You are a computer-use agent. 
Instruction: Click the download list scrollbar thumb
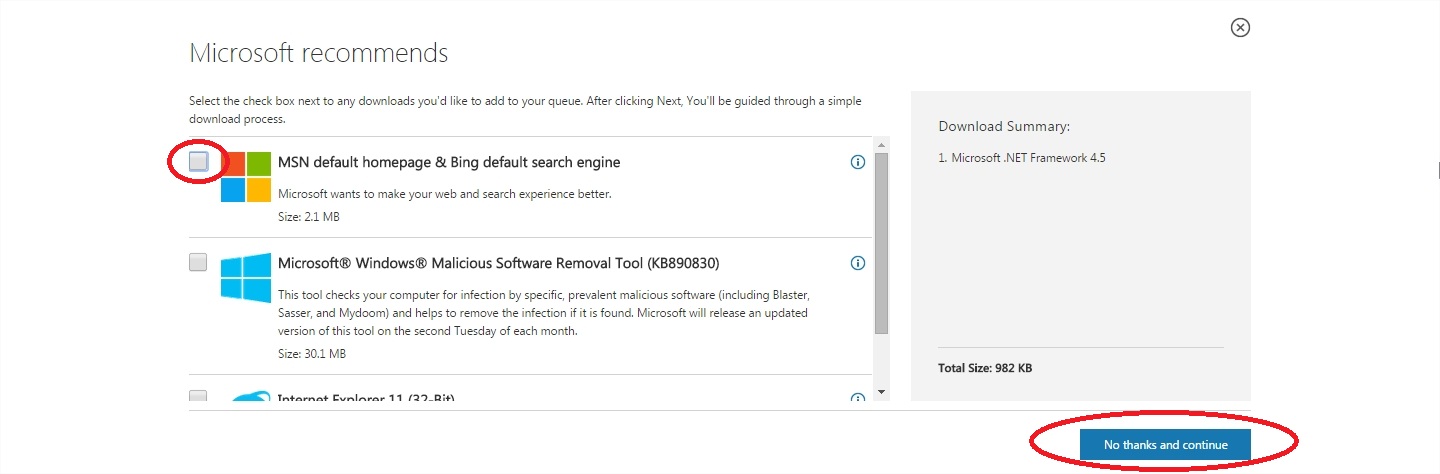coord(881,243)
